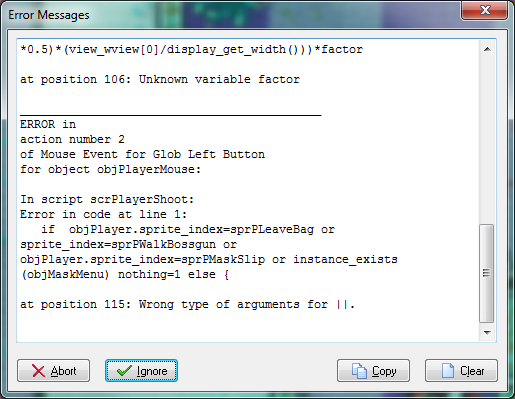Click the green checkmark icon on Ignore
This screenshot has width=515, height=399.
pyautogui.click(x=124, y=371)
